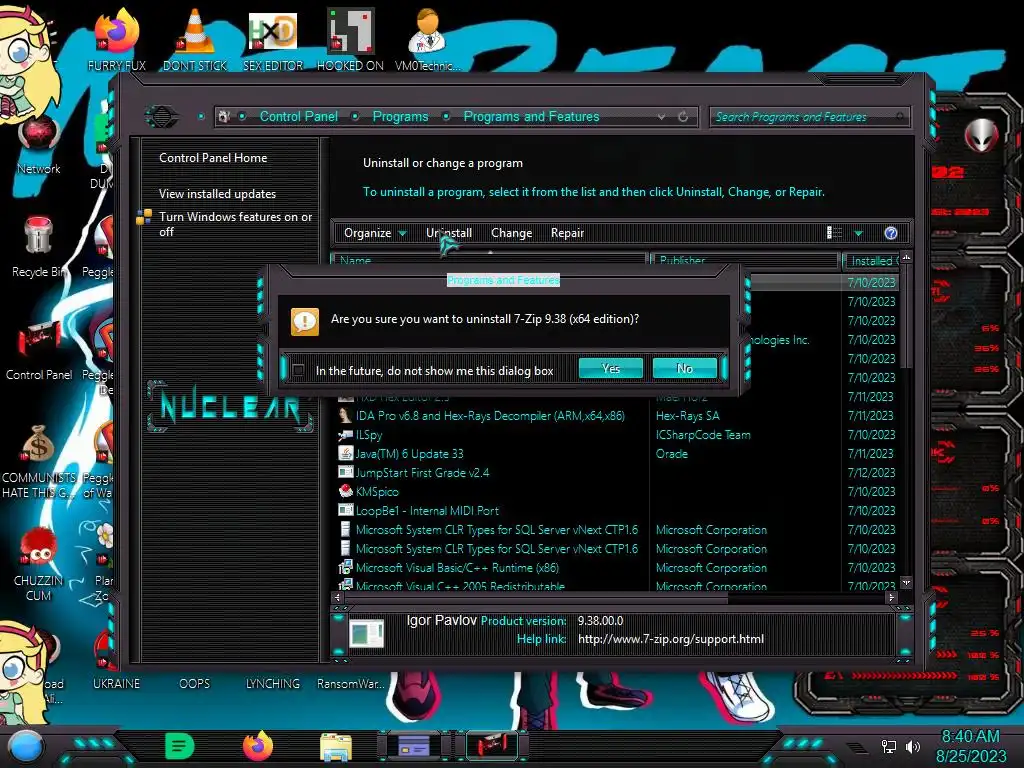Open the FURRY FUX Firefox desktop shortcut

point(116,38)
